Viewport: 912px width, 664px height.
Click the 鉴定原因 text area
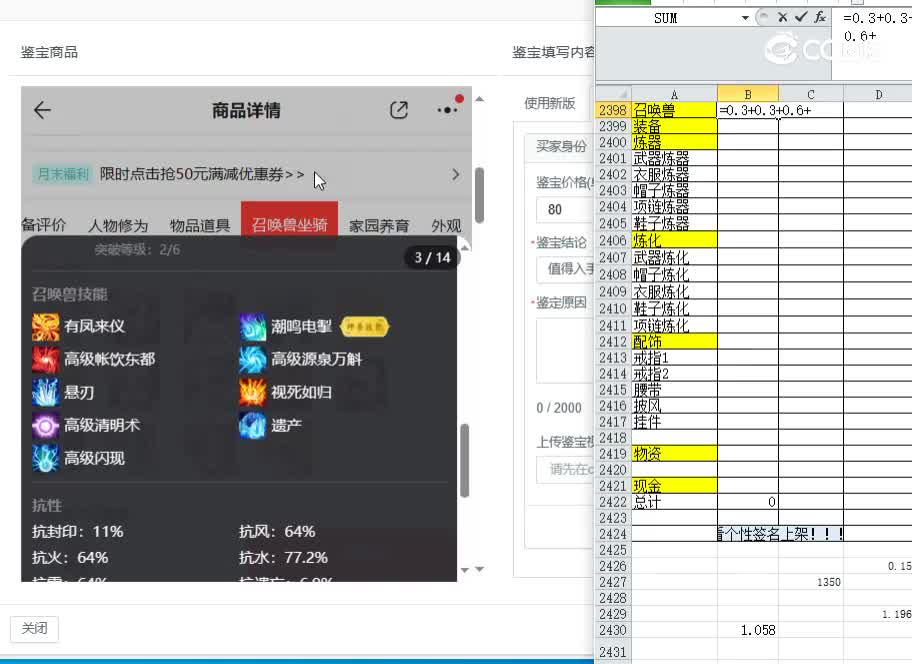tap(565, 351)
